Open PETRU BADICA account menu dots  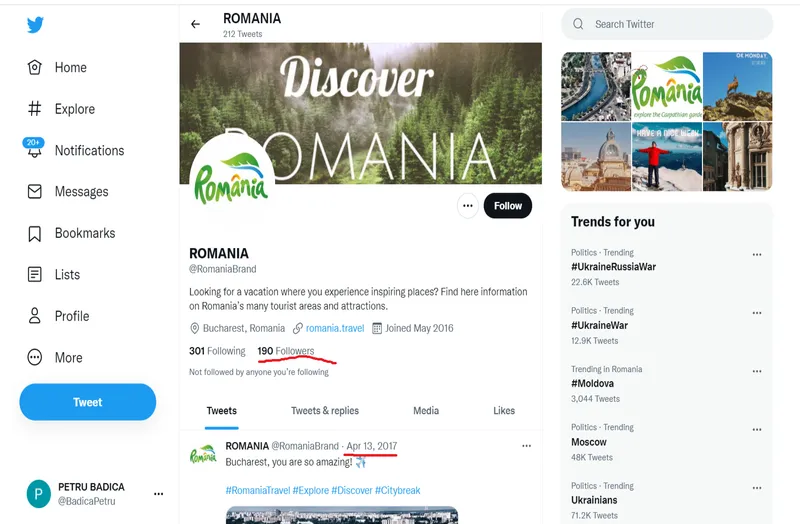coord(159,493)
